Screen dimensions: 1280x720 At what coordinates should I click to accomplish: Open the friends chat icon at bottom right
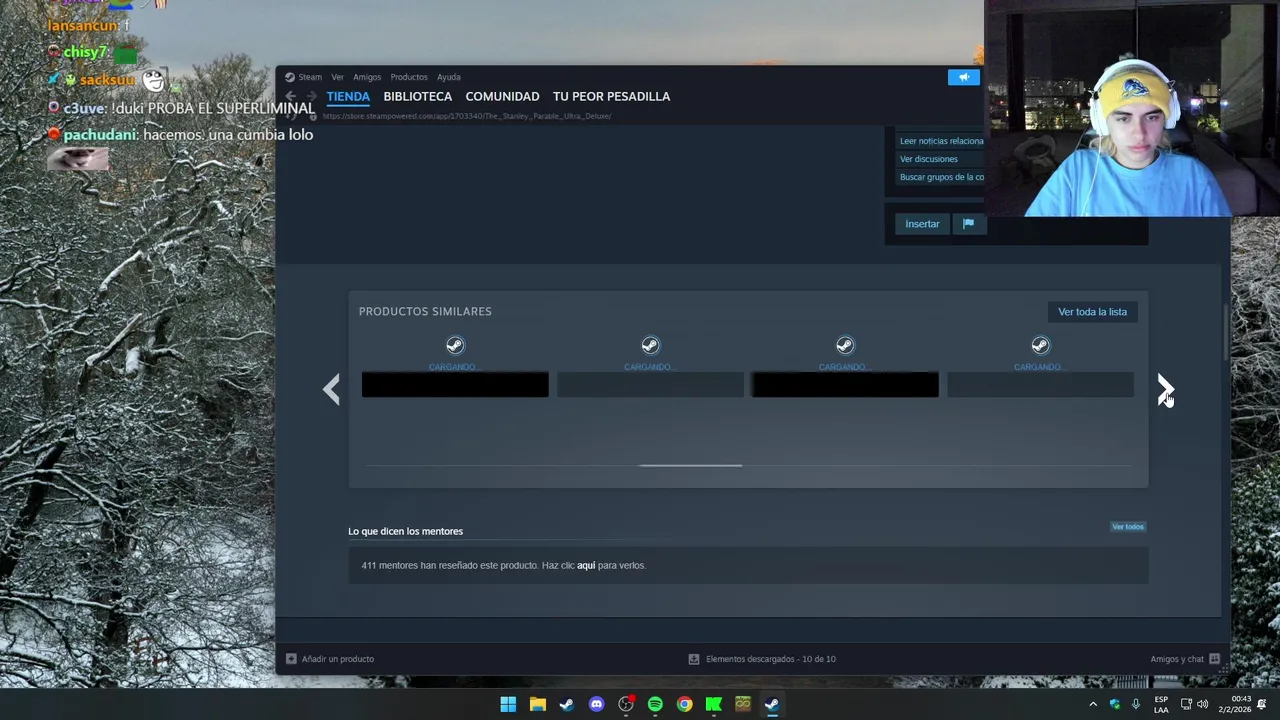[1214, 659]
